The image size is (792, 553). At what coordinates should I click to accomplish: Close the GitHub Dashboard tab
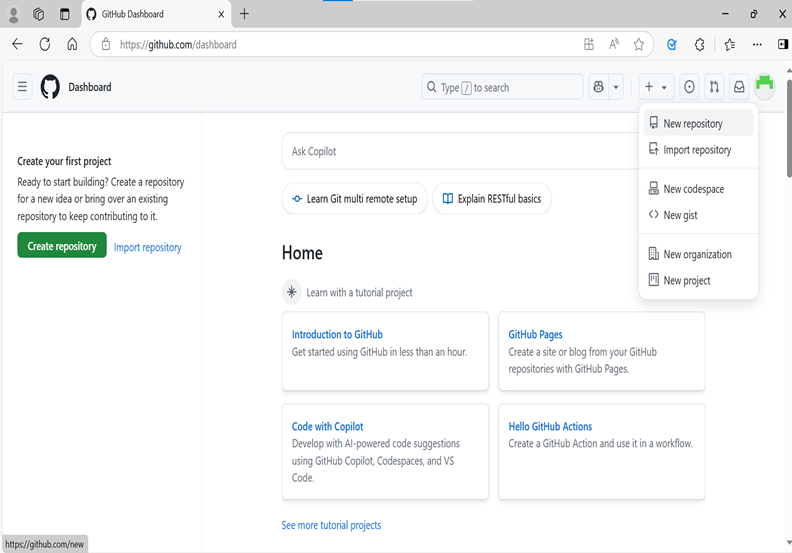coord(221,14)
